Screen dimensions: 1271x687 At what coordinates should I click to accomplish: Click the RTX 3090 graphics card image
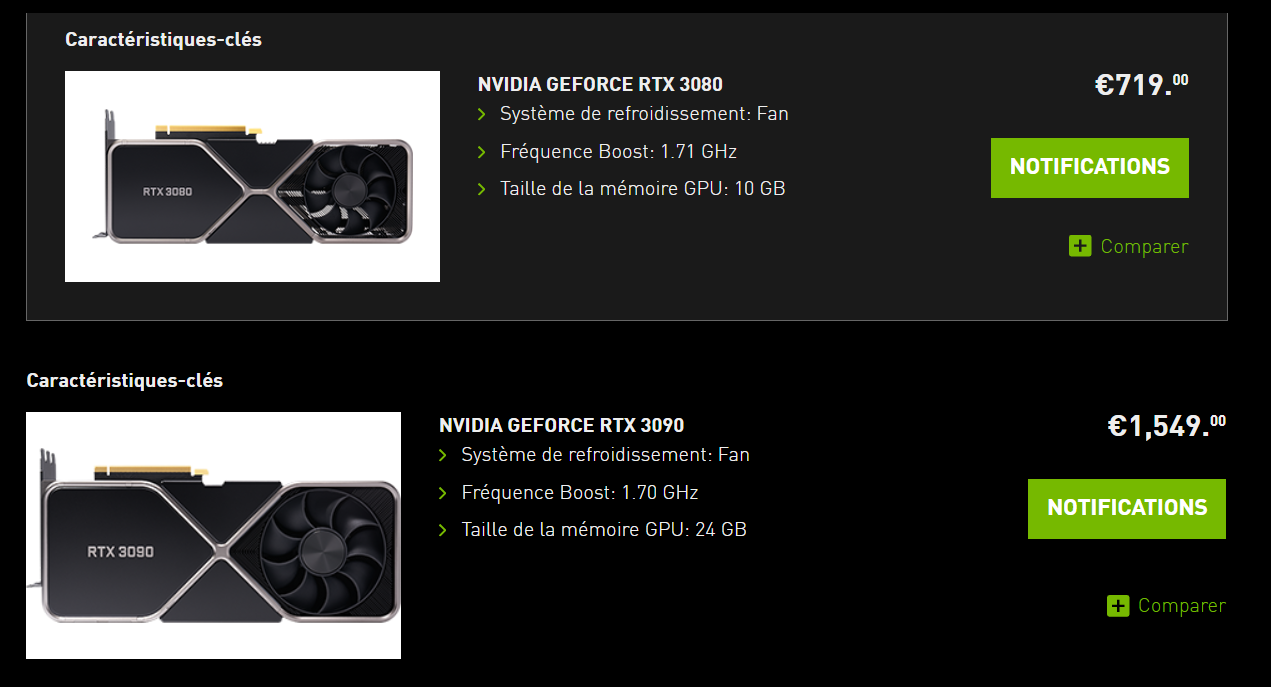[x=213, y=535]
